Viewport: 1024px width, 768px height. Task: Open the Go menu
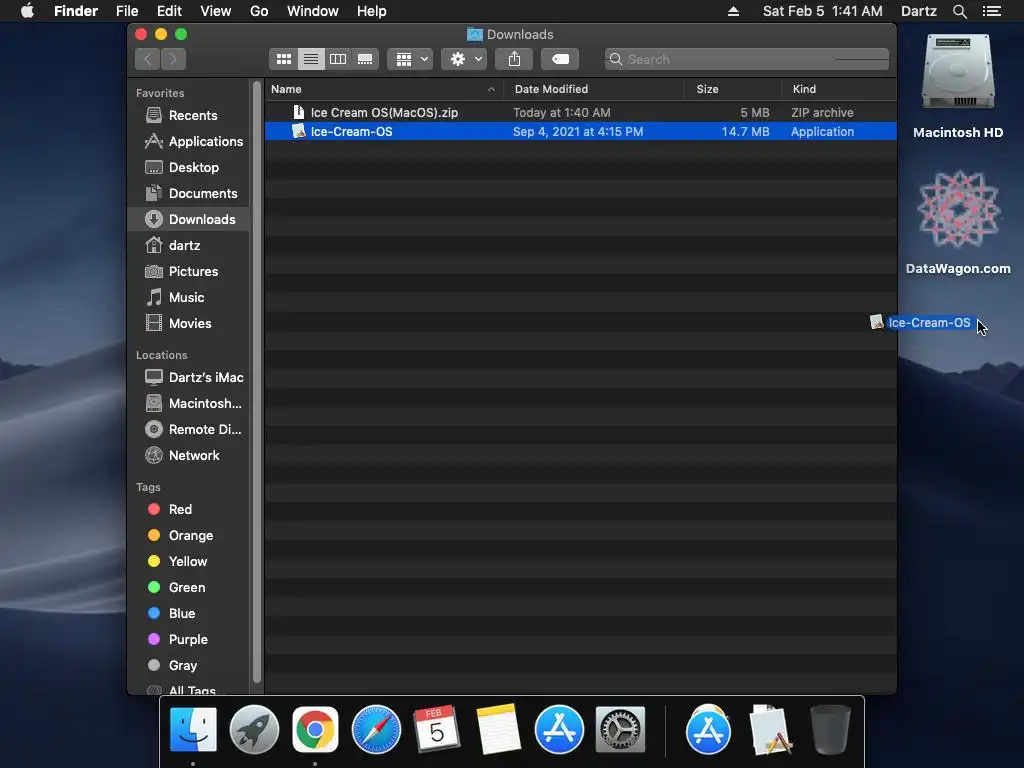259,11
